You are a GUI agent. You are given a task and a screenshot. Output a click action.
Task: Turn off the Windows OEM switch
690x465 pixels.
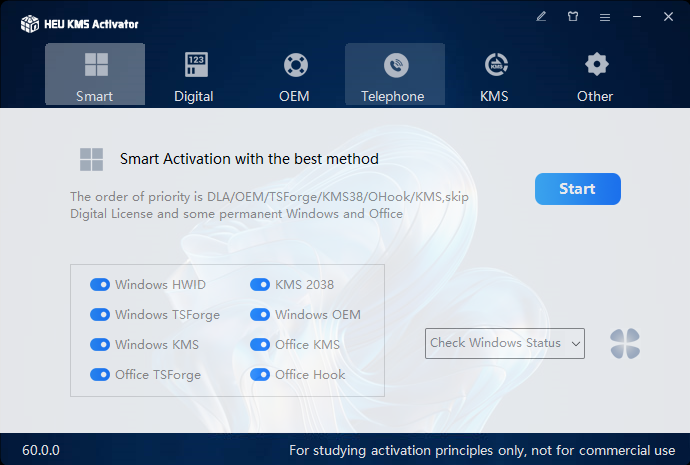260,315
